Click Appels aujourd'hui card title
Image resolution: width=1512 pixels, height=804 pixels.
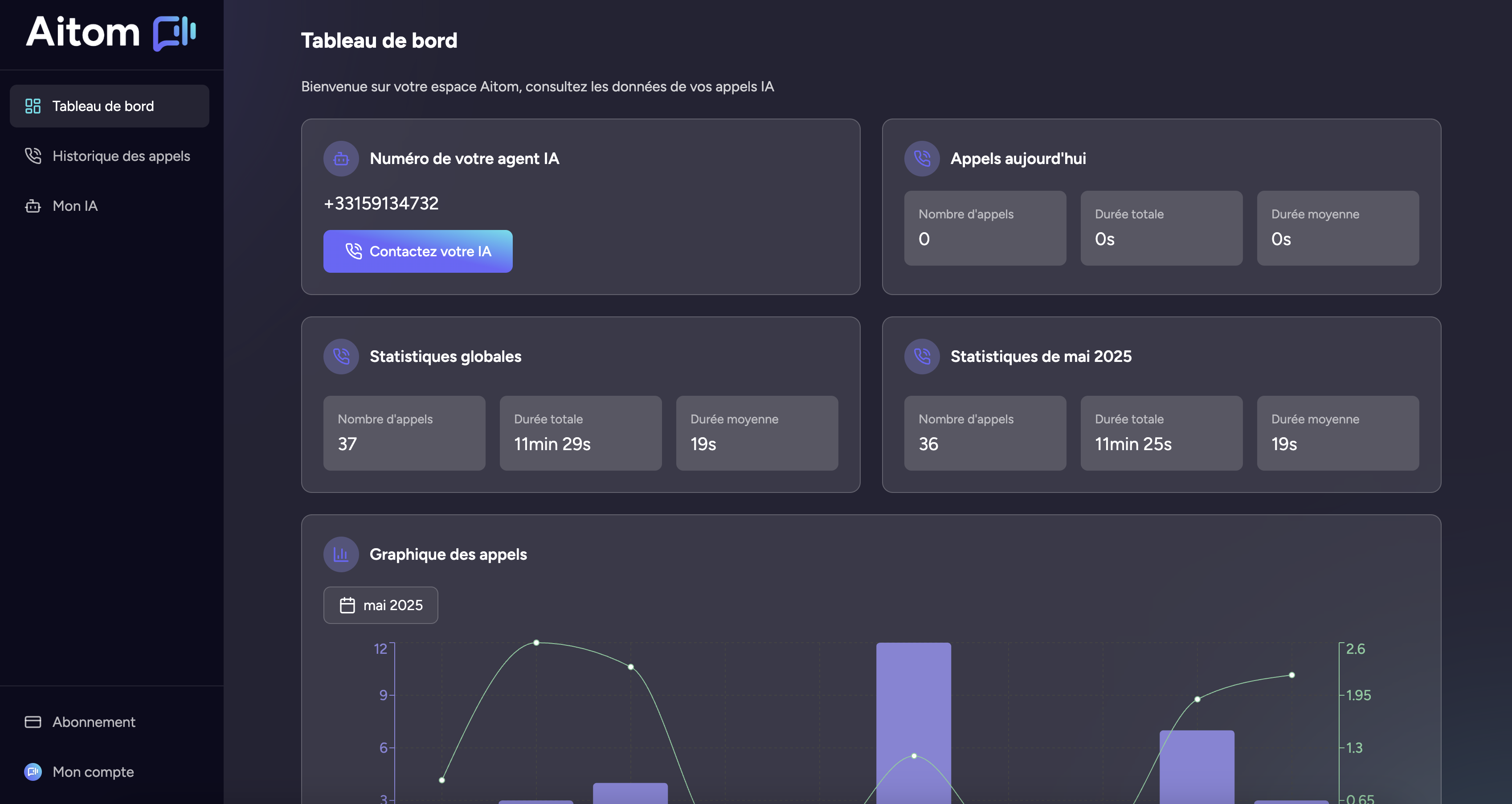tap(1018, 159)
